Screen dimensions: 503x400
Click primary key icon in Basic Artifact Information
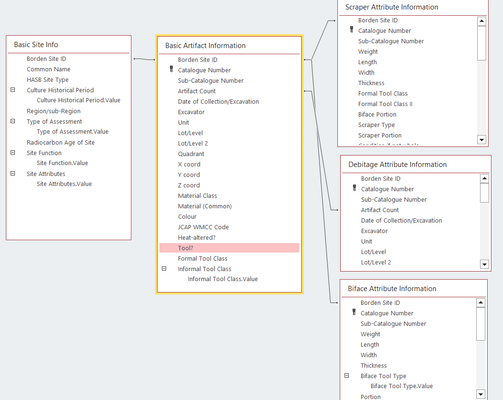click(x=171, y=69)
